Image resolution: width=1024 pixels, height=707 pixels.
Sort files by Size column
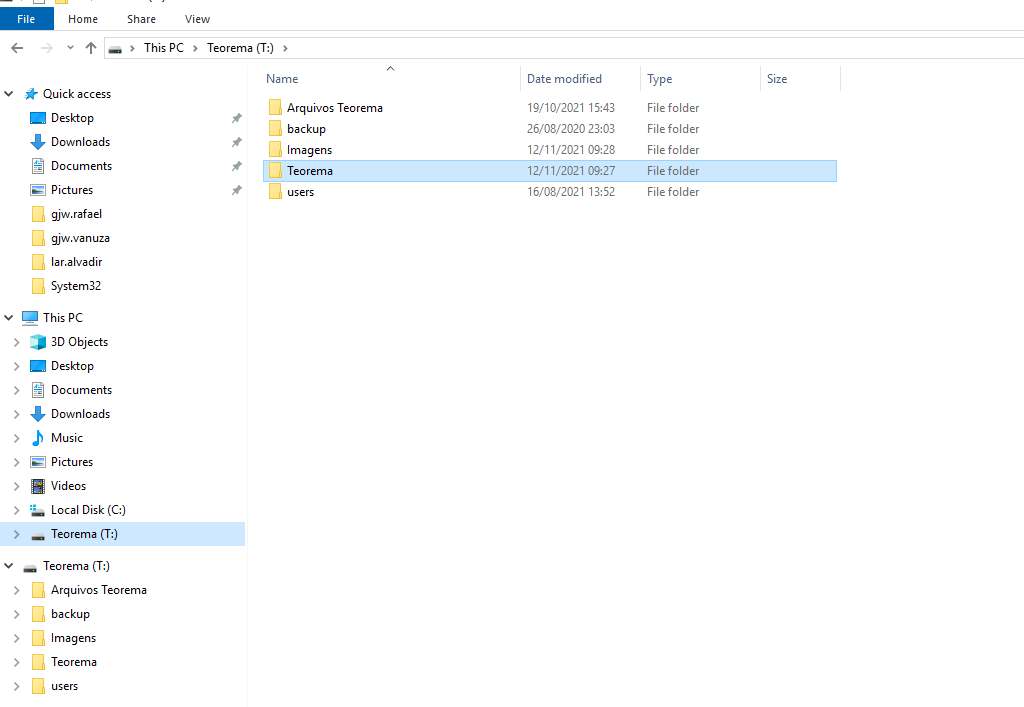[x=777, y=79]
